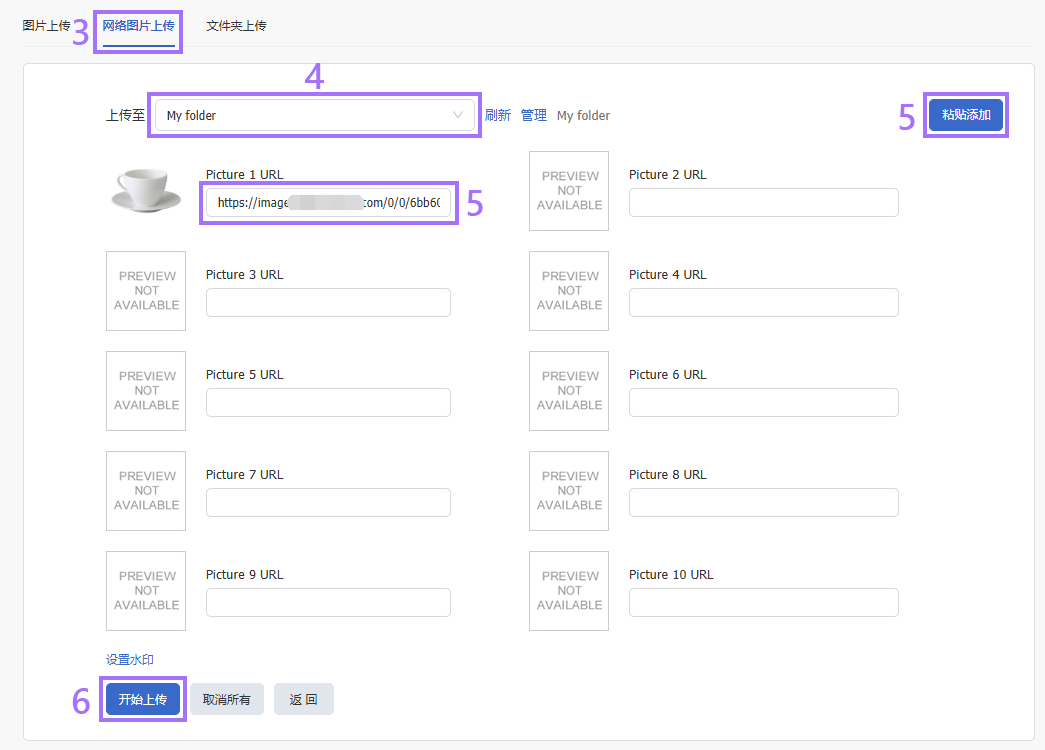
Task: Click the Picture 10 URL input
Action: (763, 603)
